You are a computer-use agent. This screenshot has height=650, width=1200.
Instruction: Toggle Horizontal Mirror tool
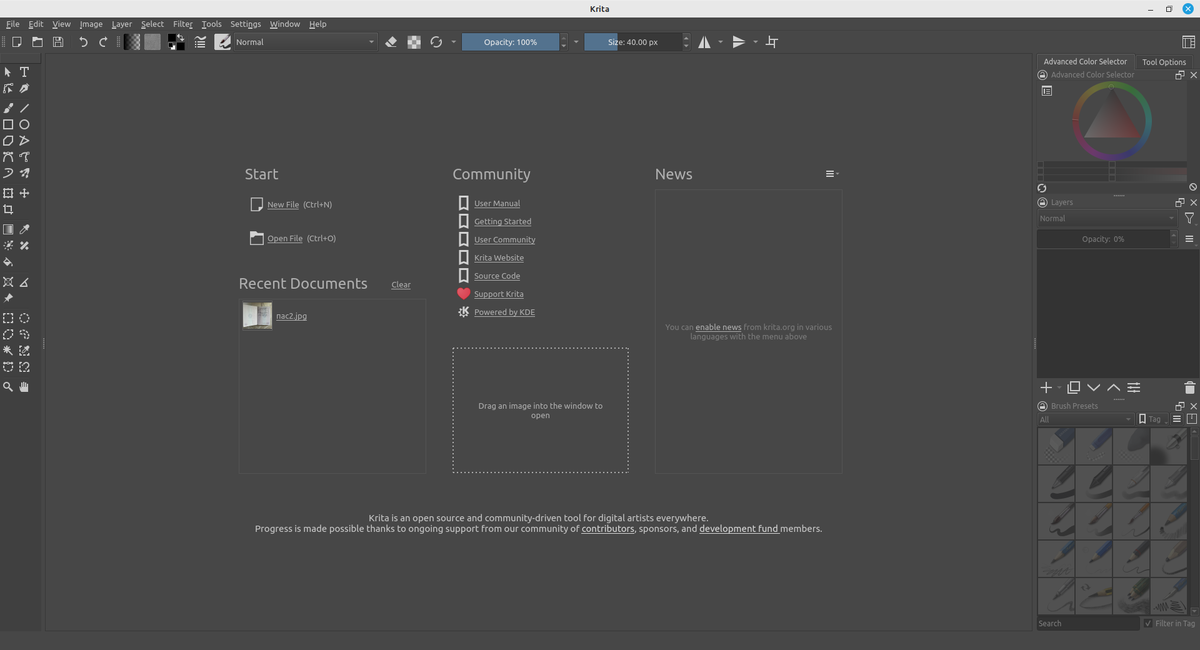click(705, 42)
